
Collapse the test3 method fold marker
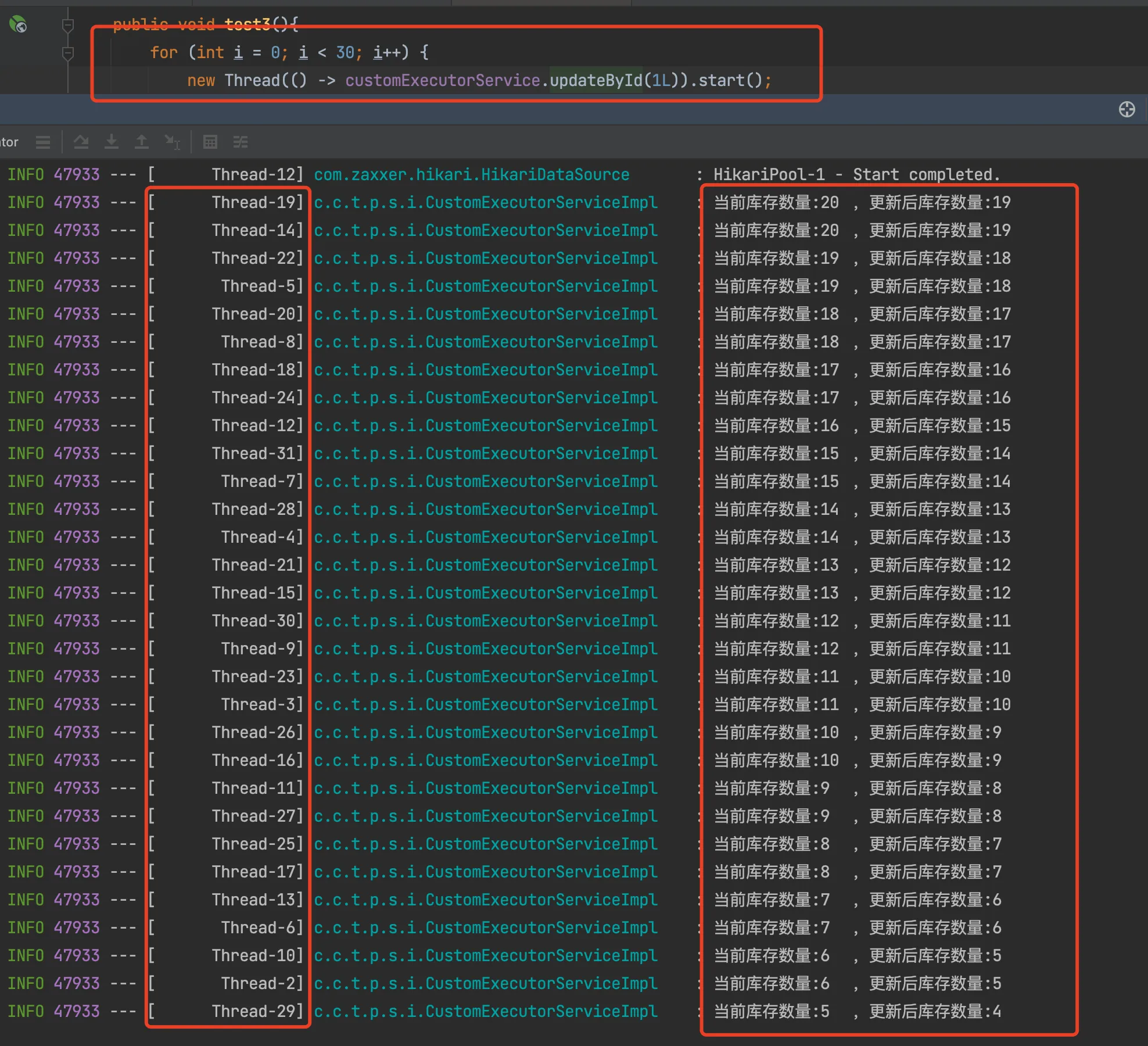pos(68,25)
